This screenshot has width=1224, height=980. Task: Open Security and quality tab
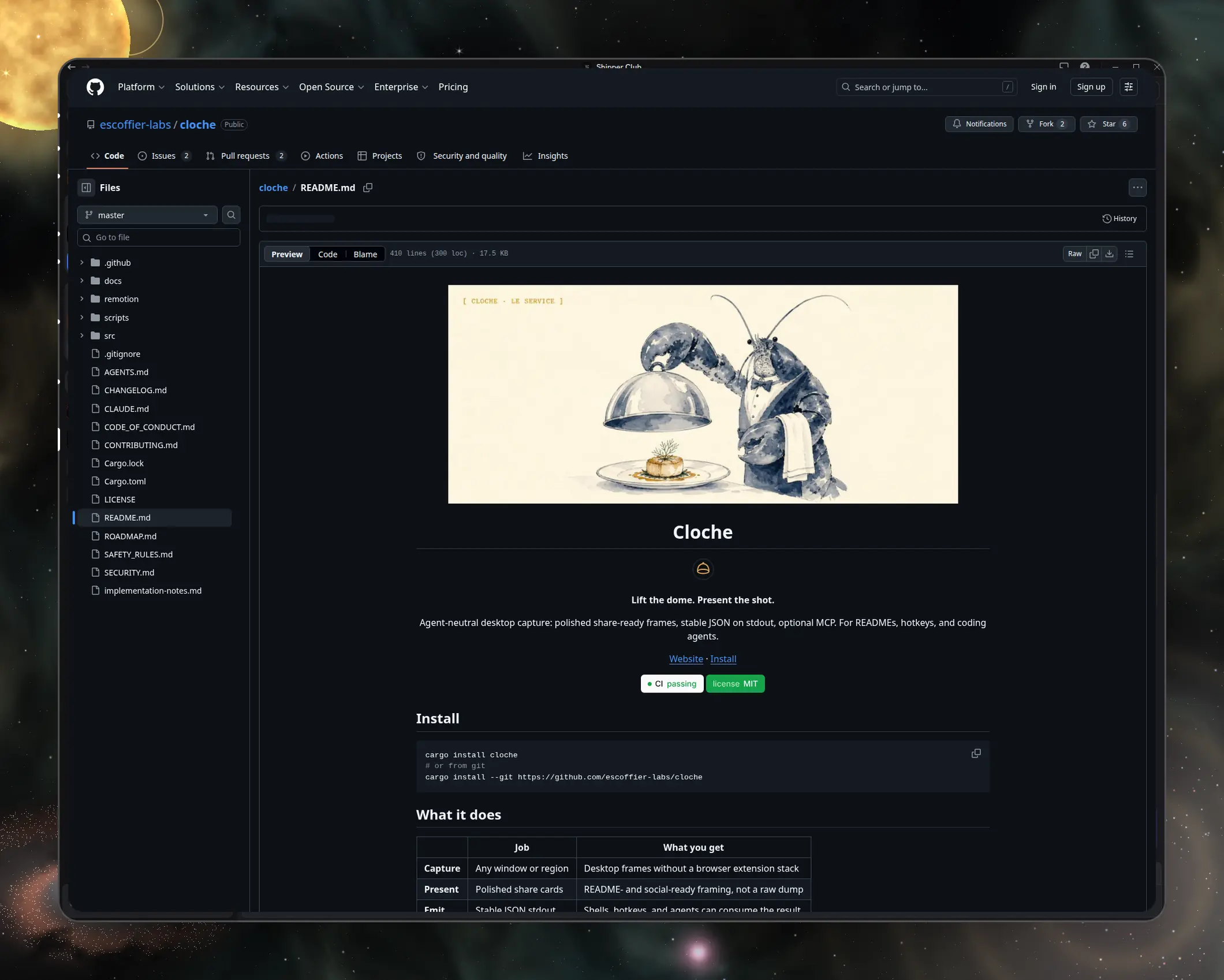(x=462, y=156)
